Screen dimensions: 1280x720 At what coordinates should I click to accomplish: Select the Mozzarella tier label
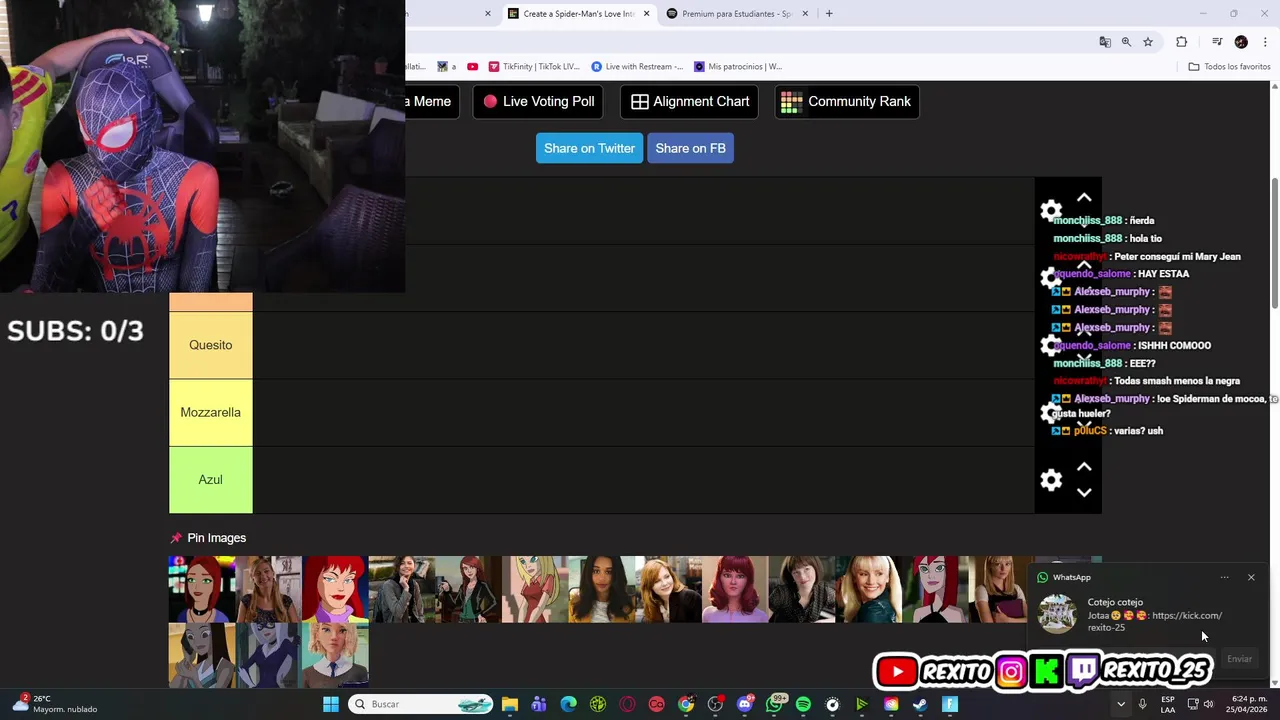click(210, 412)
